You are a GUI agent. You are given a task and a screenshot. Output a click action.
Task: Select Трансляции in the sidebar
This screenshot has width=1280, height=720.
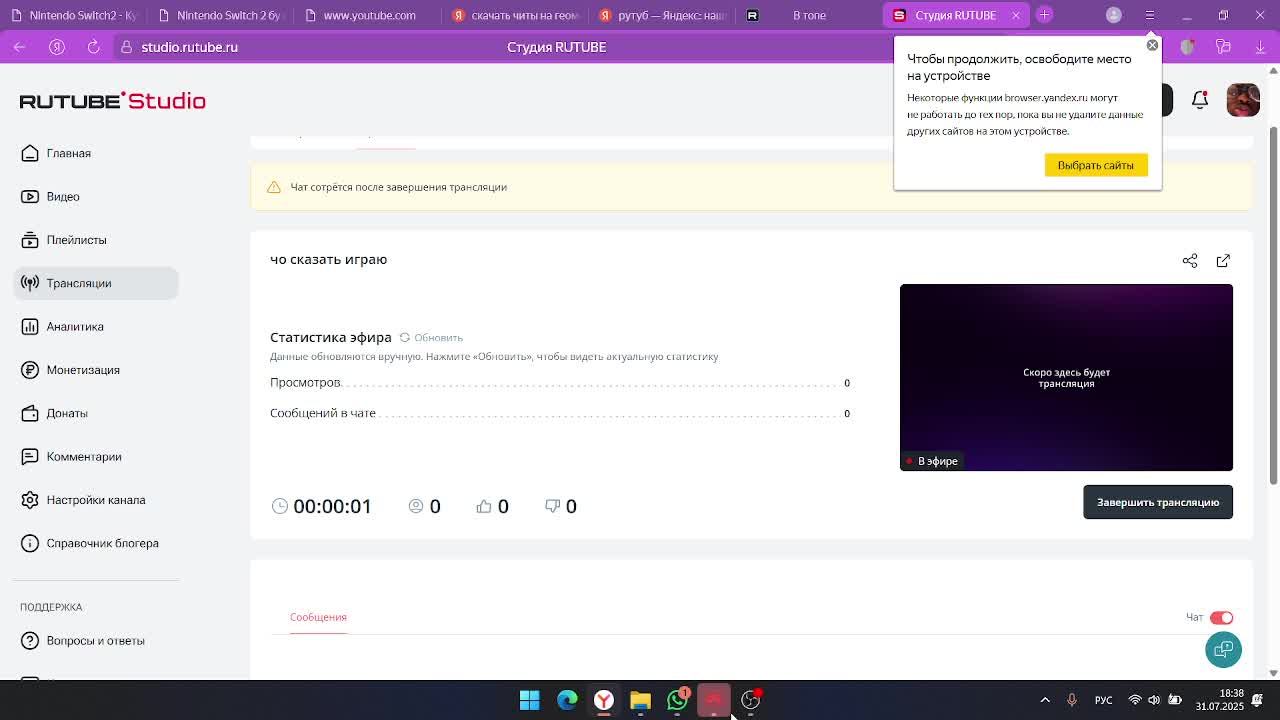click(96, 283)
